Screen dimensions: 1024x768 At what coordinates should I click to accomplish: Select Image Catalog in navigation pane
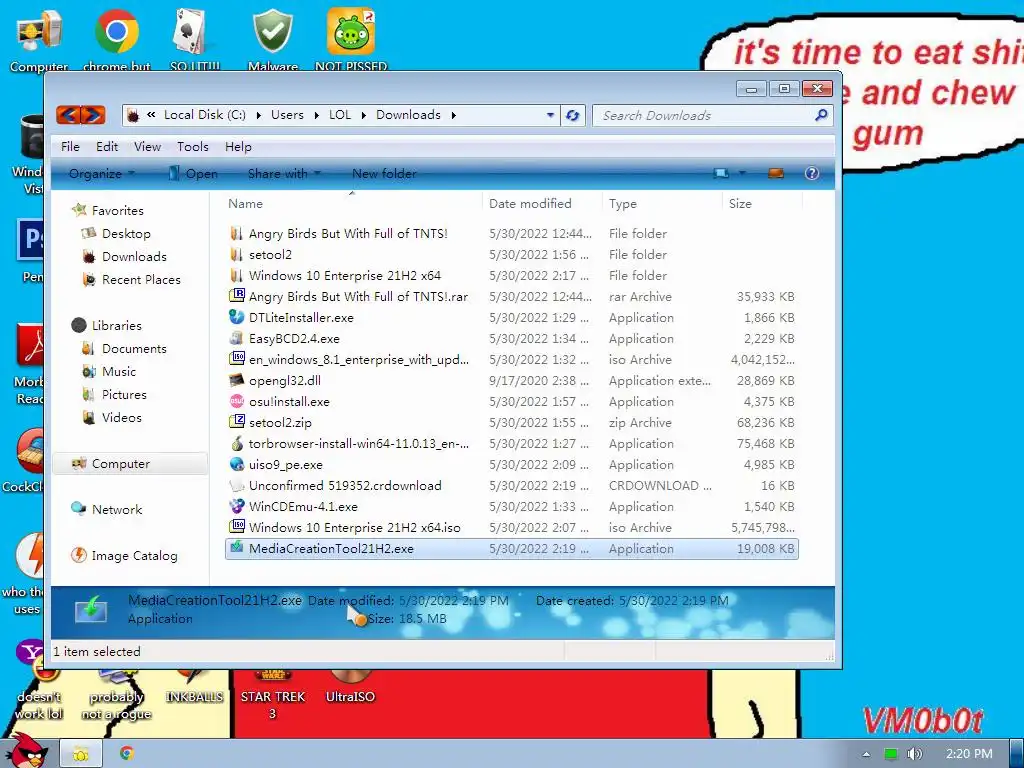click(135, 556)
